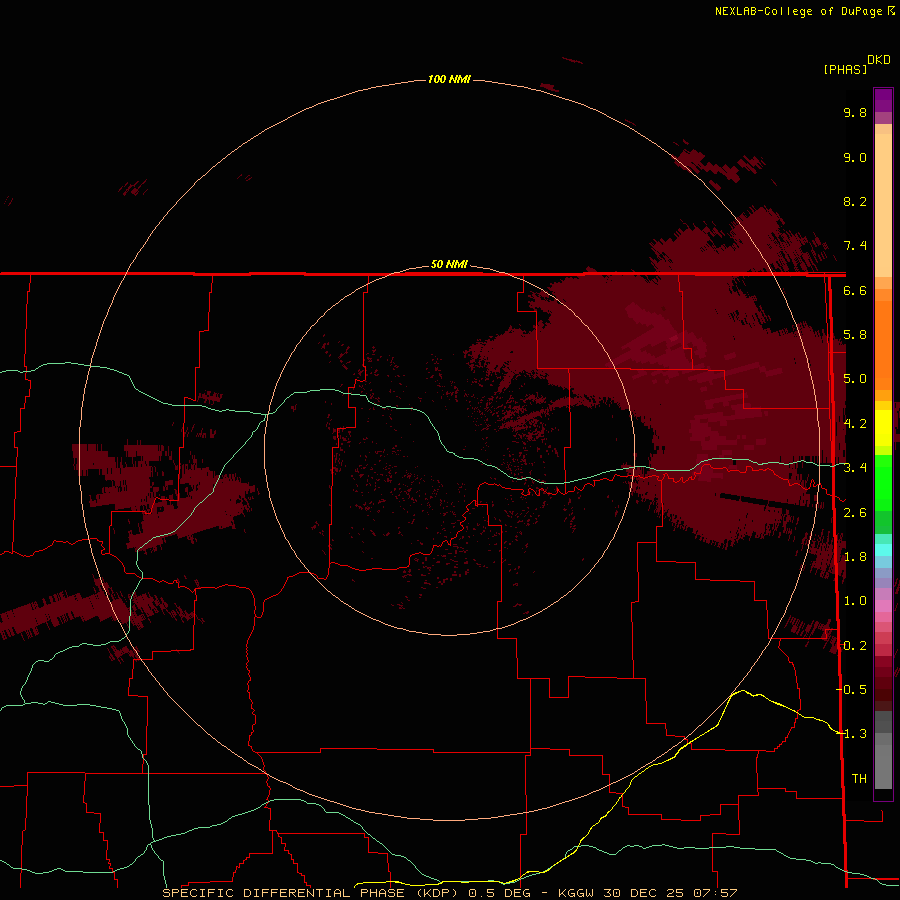
Task: Click the purple top segment of the color bar
Action: (883, 101)
